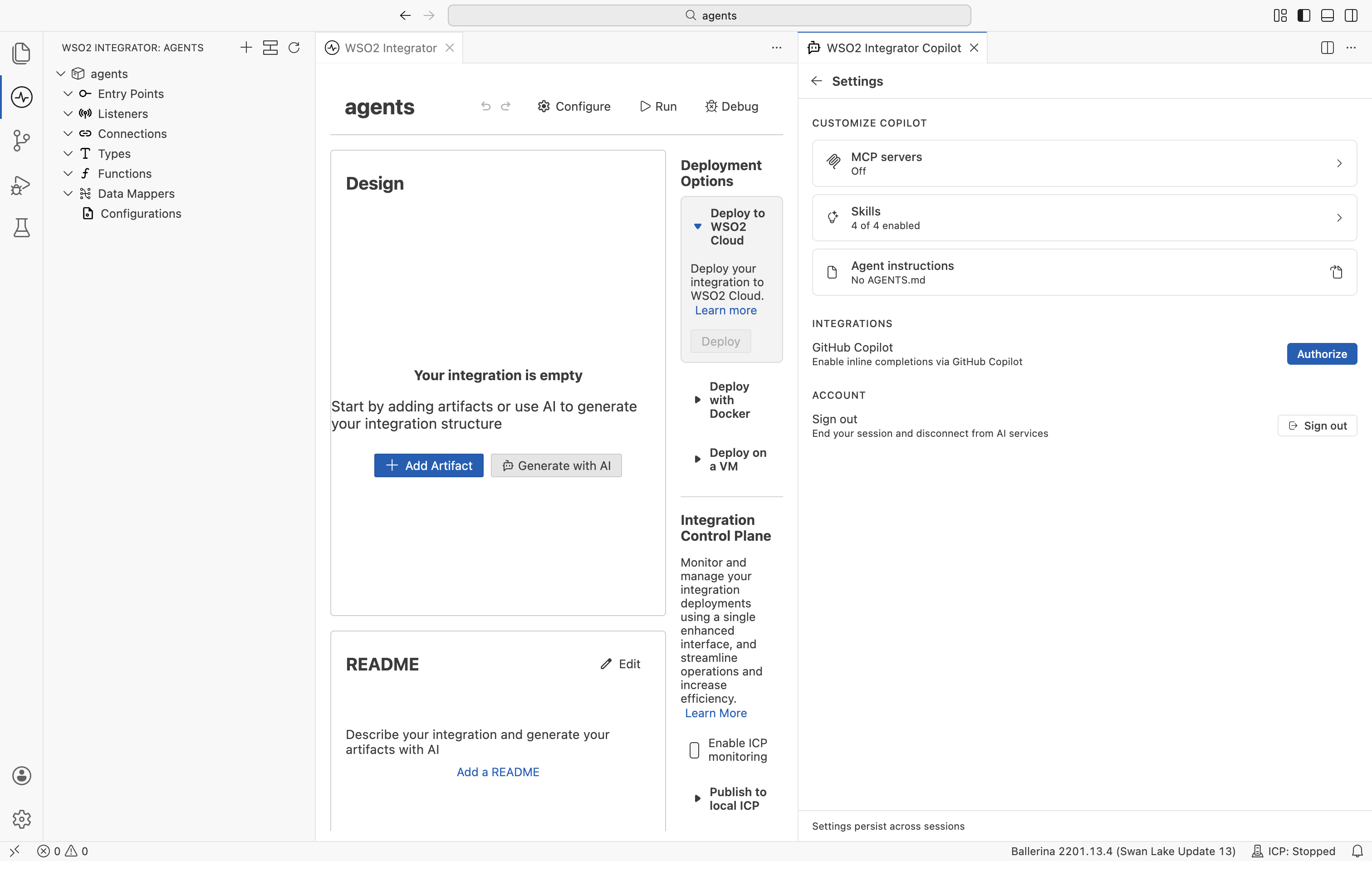Click the show overview icon in sidebar header
The height and width of the screenshot is (871, 1372).
pyautogui.click(x=270, y=48)
